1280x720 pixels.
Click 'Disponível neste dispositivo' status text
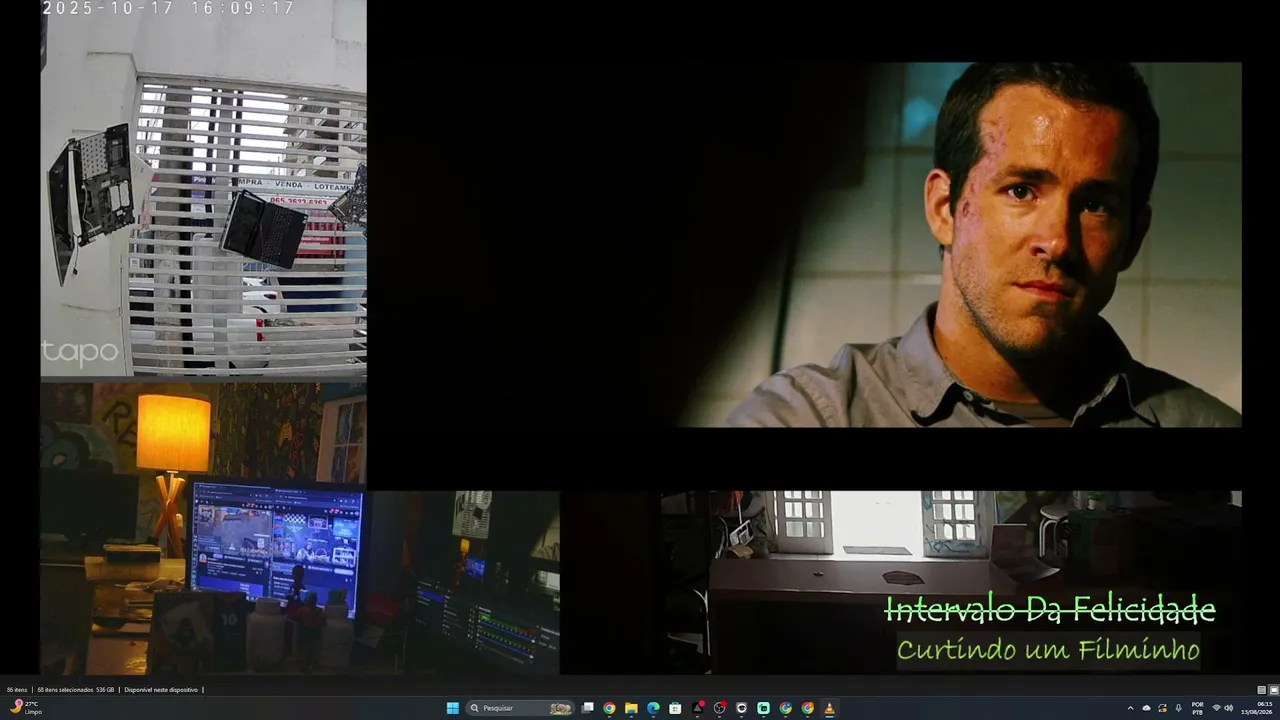tap(161, 690)
